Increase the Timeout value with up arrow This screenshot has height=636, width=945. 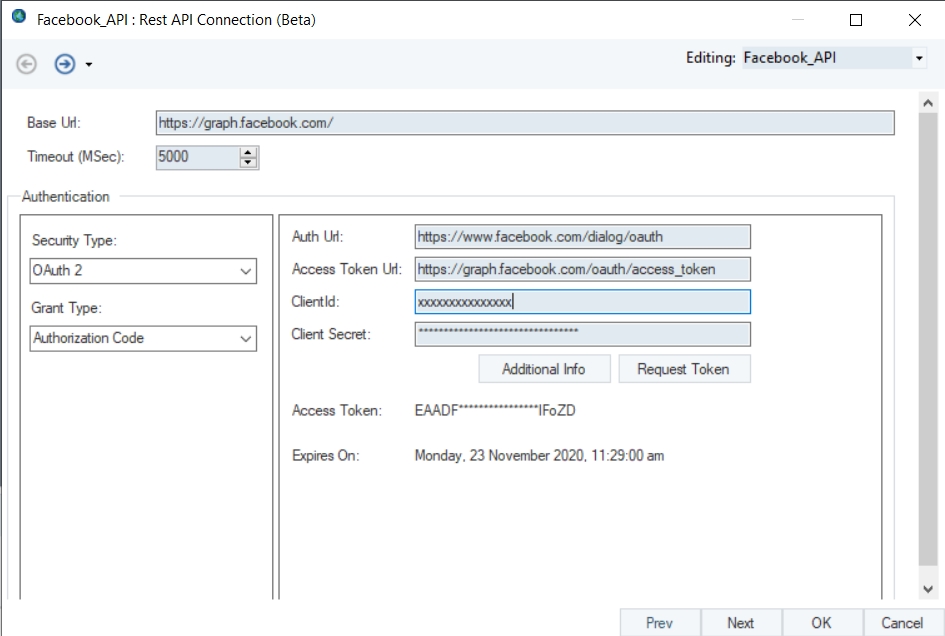pos(248,152)
